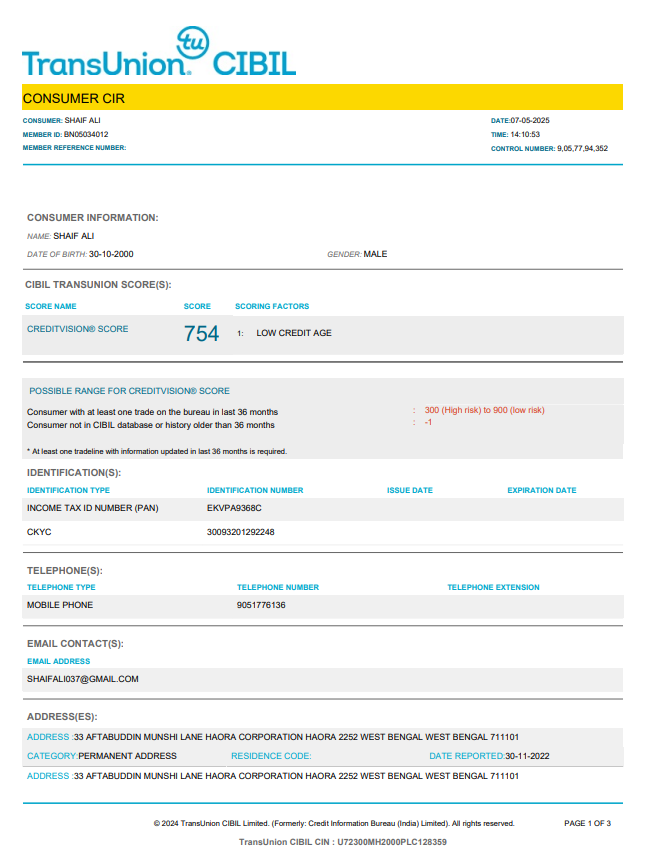Screen dimensions: 645x856
Task: Select control number 9,05,77,94,352
Action: (x=582, y=148)
